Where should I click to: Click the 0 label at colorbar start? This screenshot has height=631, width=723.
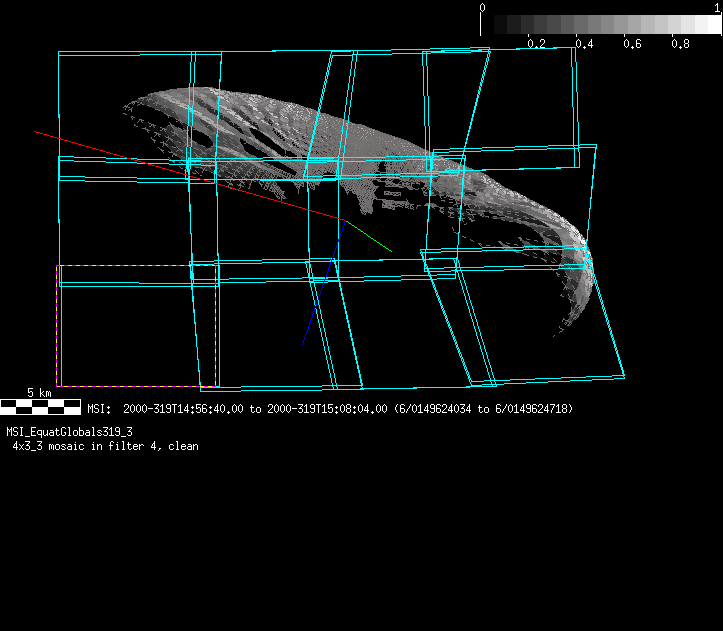(x=483, y=7)
